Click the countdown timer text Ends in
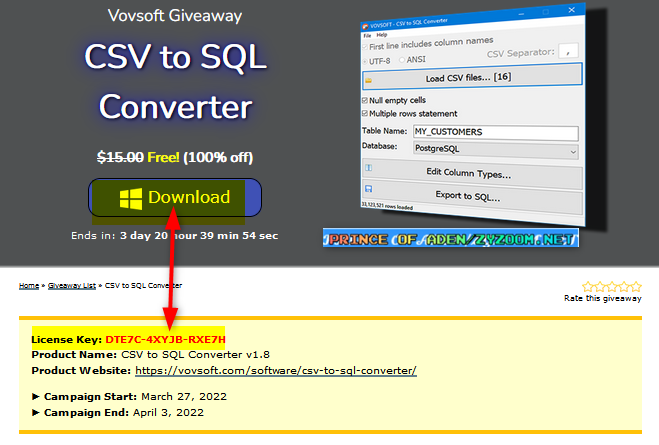 (x=174, y=236)
